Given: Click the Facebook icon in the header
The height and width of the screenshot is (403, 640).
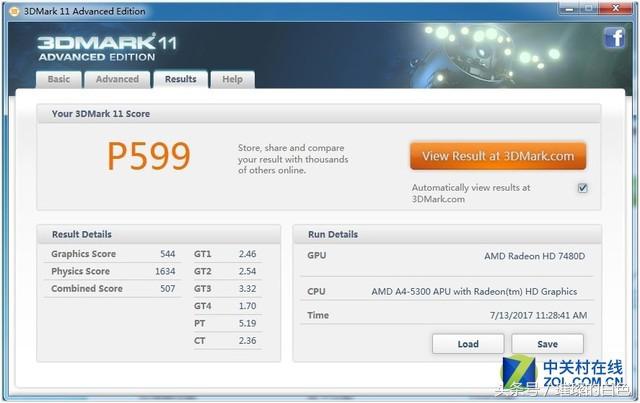Looking at the screenshot, I should pyautogui.click(x=613, y=39).
